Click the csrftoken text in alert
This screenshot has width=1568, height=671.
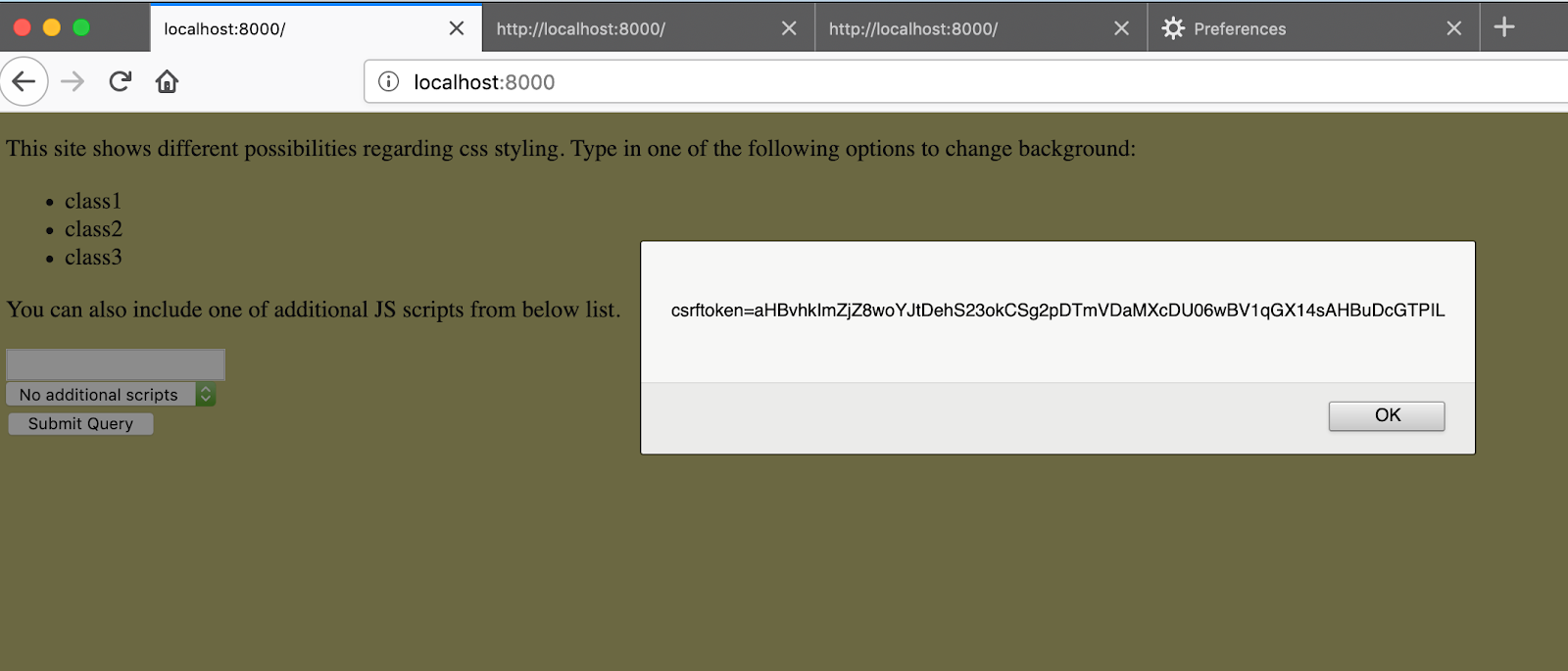1057,311
